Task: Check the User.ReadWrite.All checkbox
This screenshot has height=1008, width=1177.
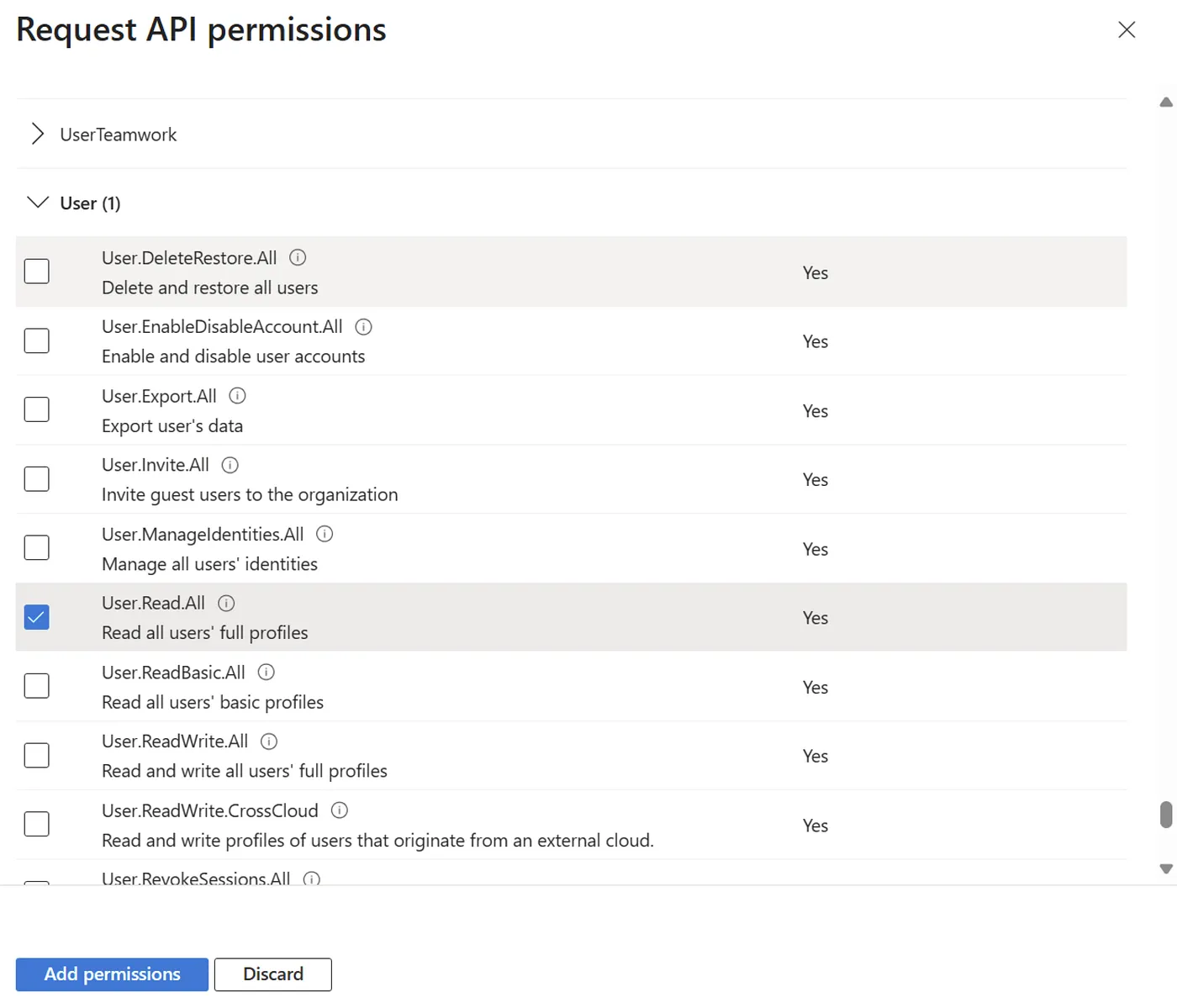Action: pyautogui.click(x=37, y=755)
